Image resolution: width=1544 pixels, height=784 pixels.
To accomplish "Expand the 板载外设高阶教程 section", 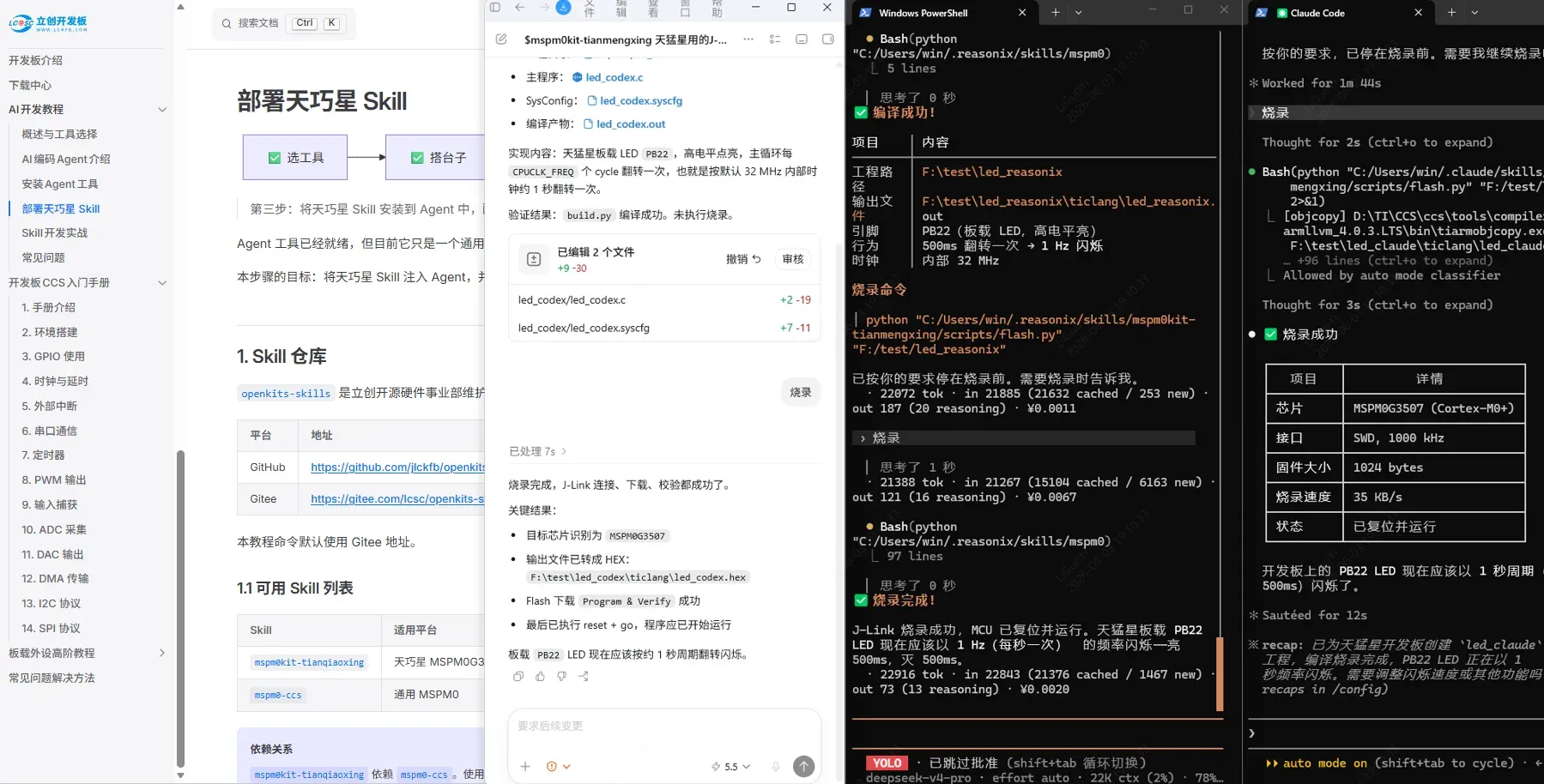I will point(162,654).
